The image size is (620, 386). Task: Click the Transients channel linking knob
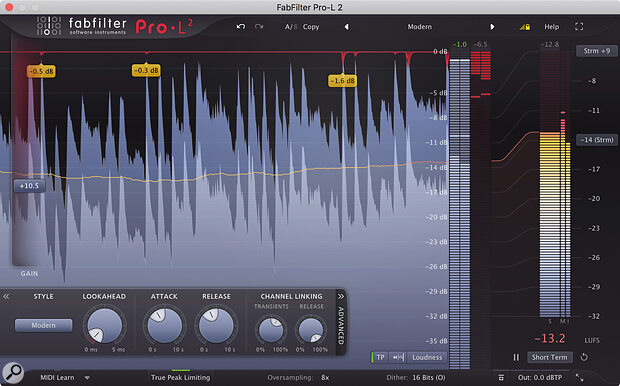(271, 329)
